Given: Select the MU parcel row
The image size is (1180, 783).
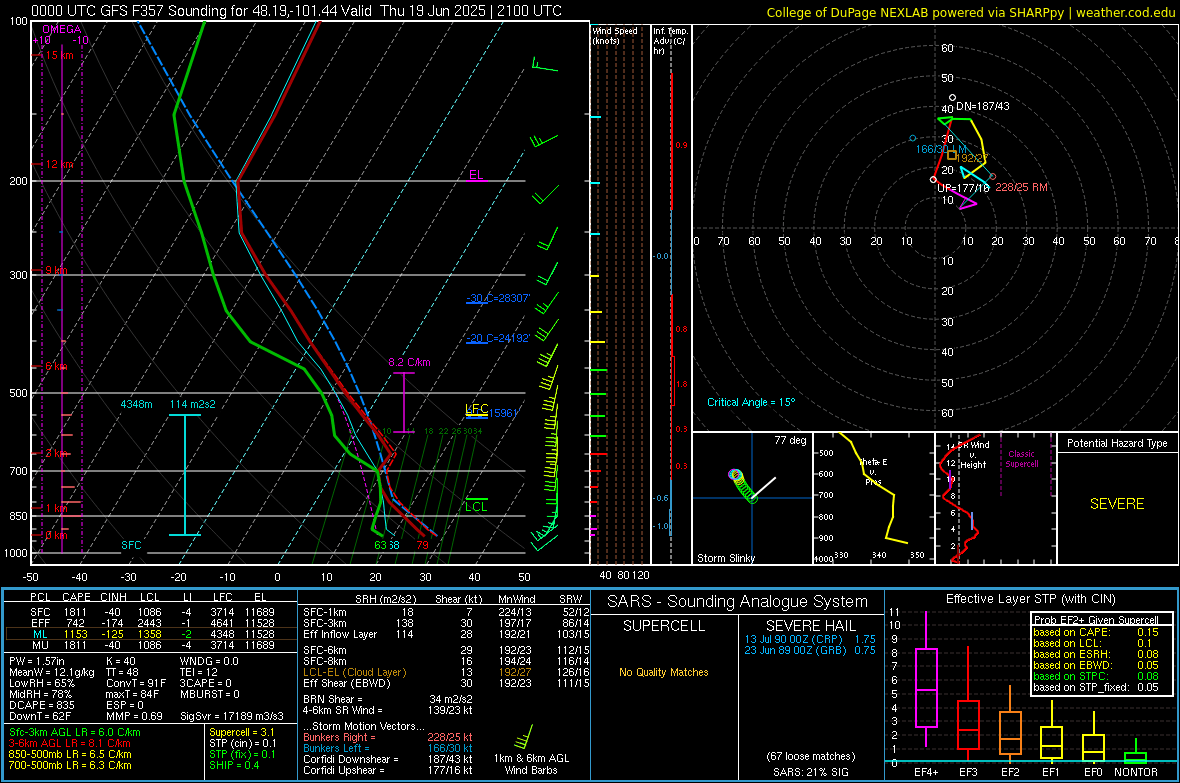Looking at the screenshot, I should (x=151, y=645).
